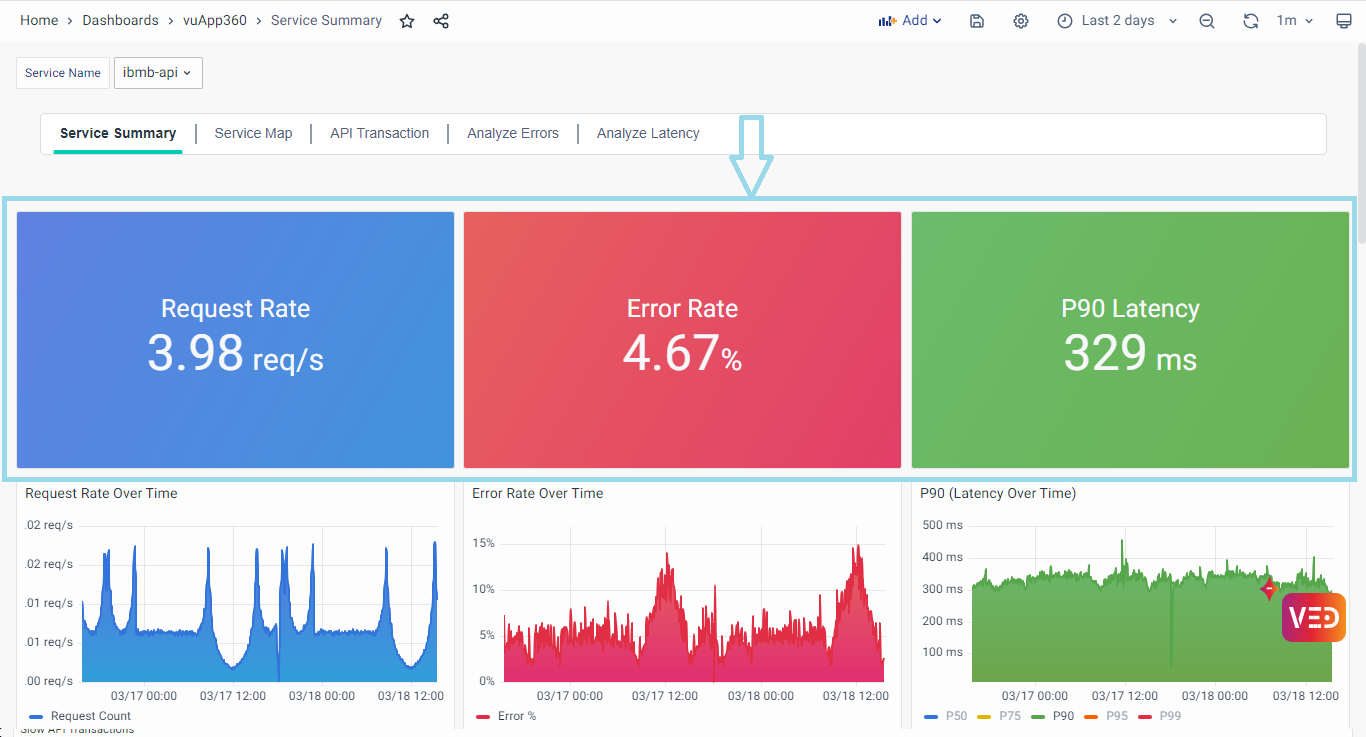Click the Request Count legend color swatch

(x=37, y=716)
